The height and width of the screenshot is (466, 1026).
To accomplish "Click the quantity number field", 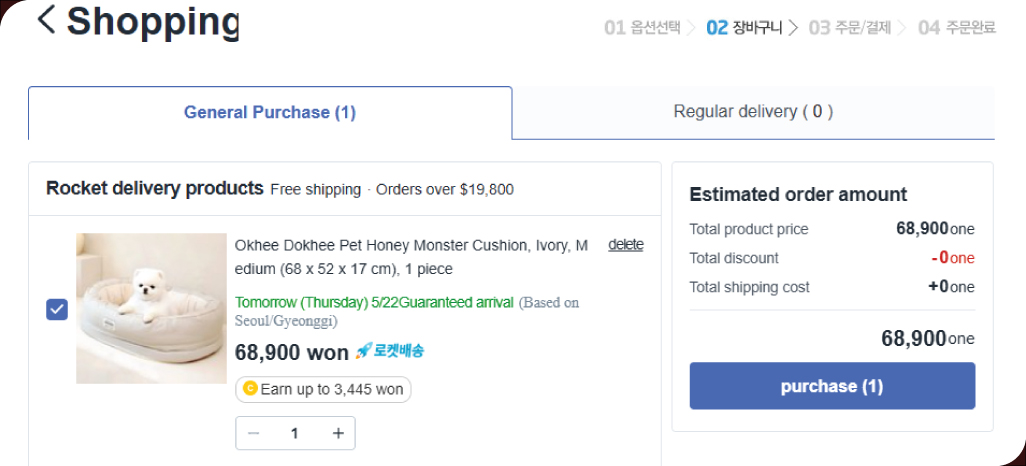I will point(295,433).
